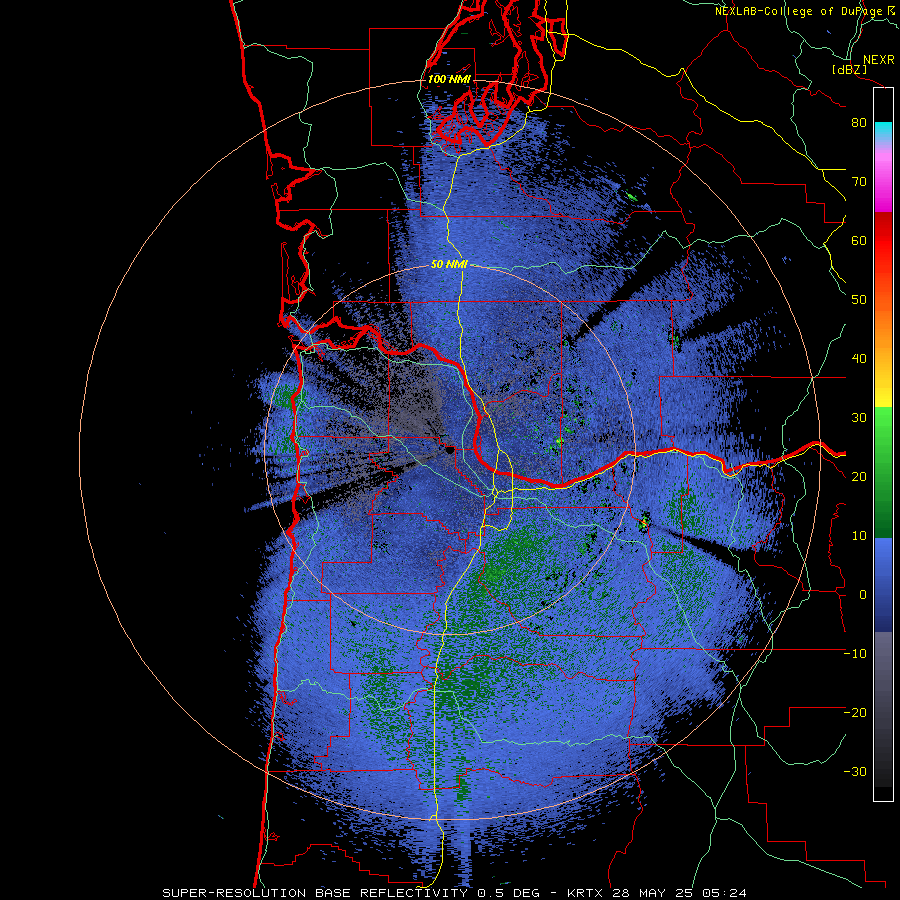Click the [dBZ] unit label
The height and width of the screenshot is (900, 900).
point(849,69)
